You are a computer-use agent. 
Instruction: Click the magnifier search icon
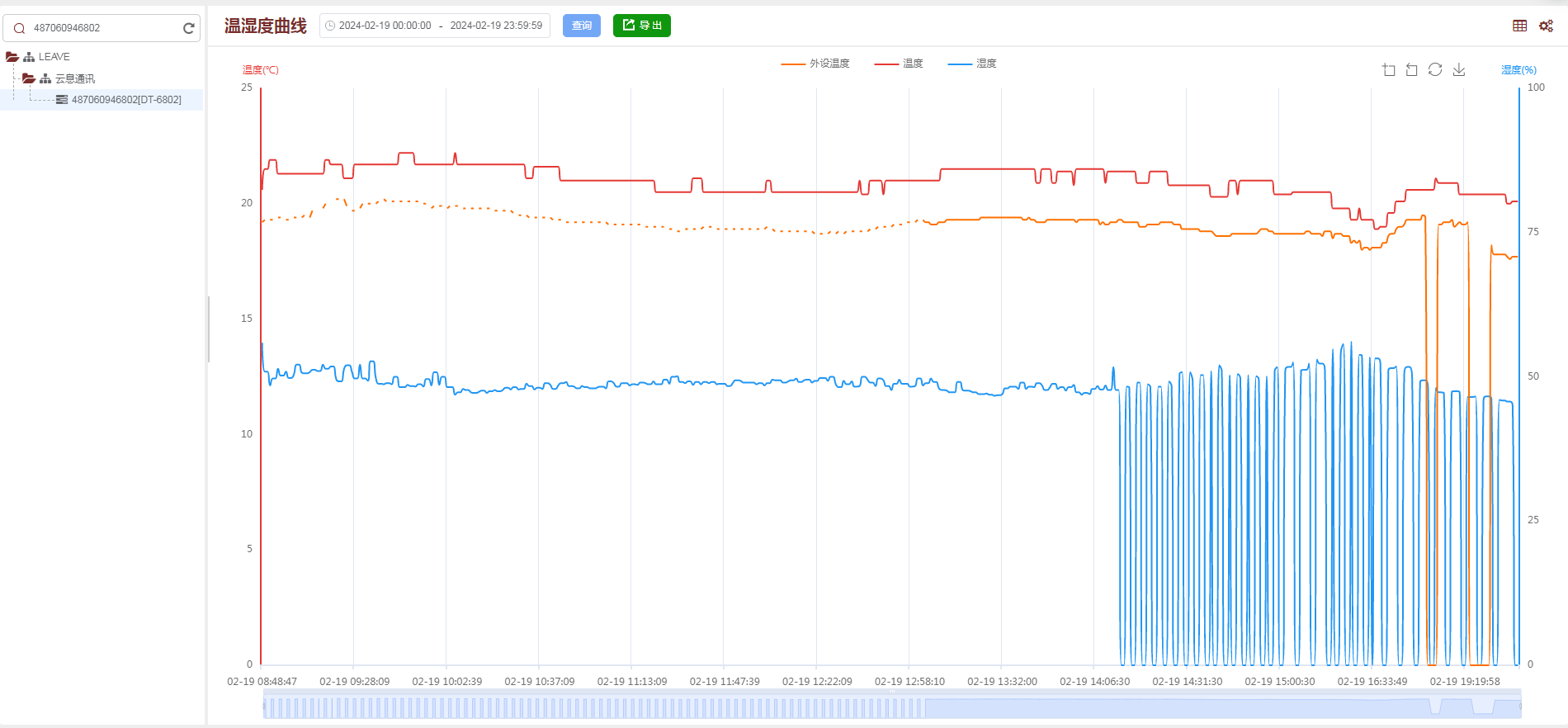point(19,28)
